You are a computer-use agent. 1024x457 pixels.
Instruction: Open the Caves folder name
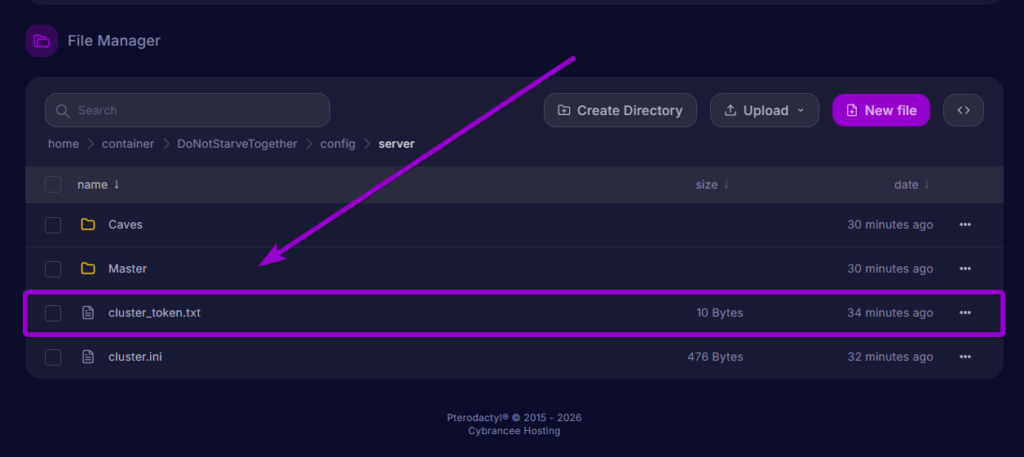[x=125, y=225]
